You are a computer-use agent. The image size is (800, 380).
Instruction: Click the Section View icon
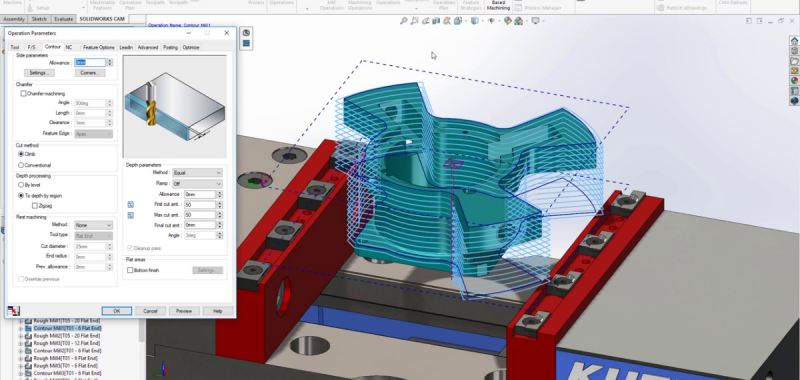tap(436, 21)
